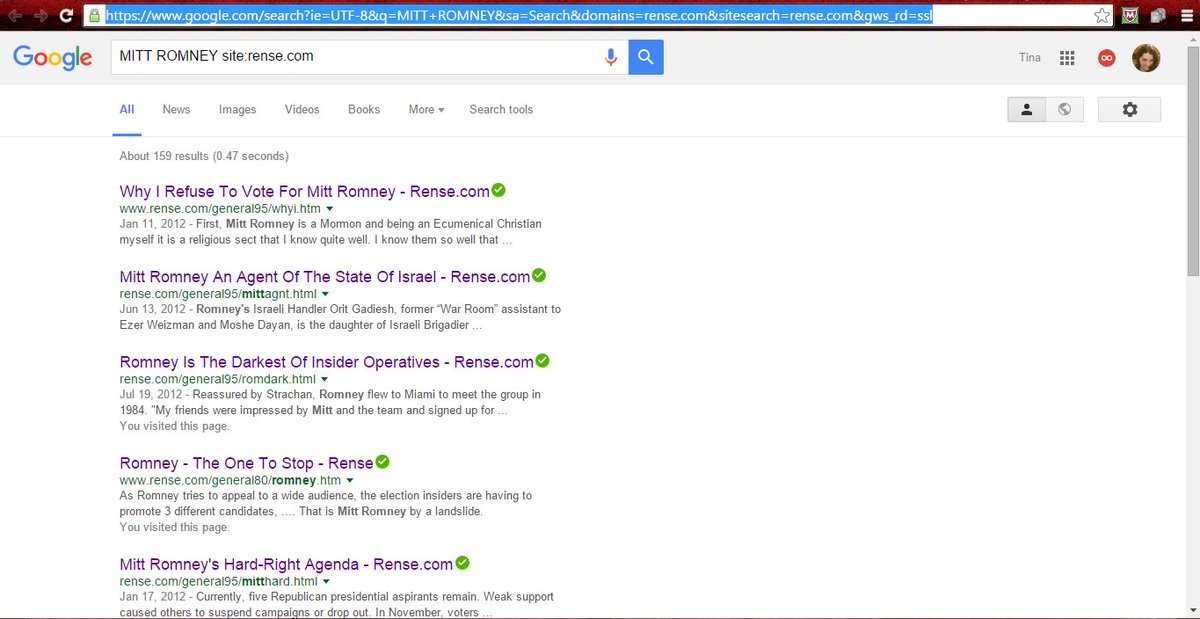Click the www.rense.com/general95/whyi.htm URL text
The height and width of the screenshot is (619, 1200).
coord(220,209)
